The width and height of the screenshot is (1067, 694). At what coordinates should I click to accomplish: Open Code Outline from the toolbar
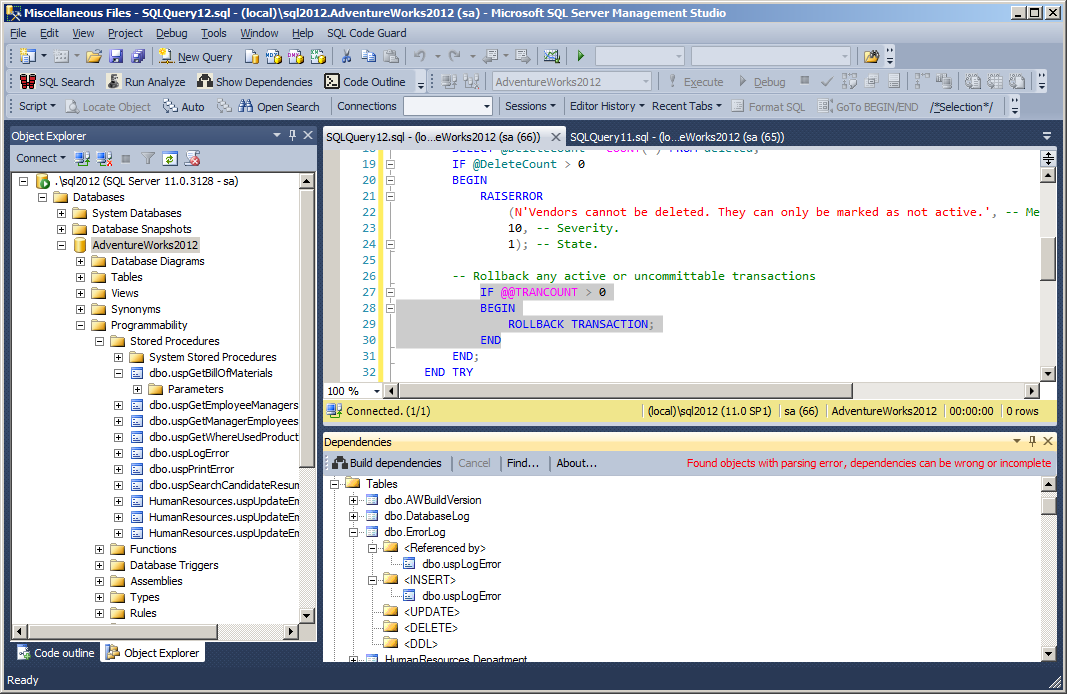pyautogui.click(x=365, y=82)
